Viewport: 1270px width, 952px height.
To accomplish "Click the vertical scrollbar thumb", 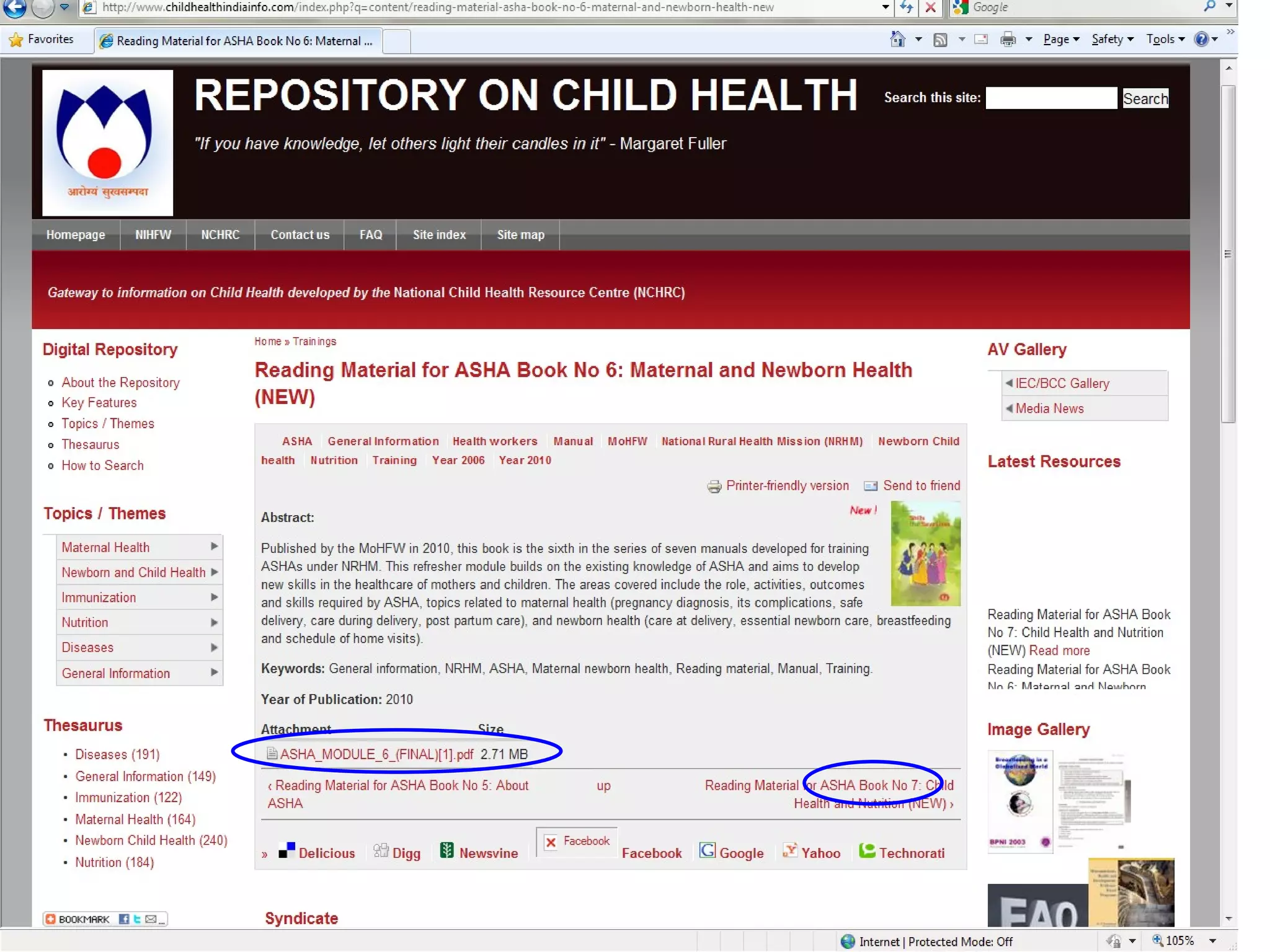I will (x=1228, y=254).
